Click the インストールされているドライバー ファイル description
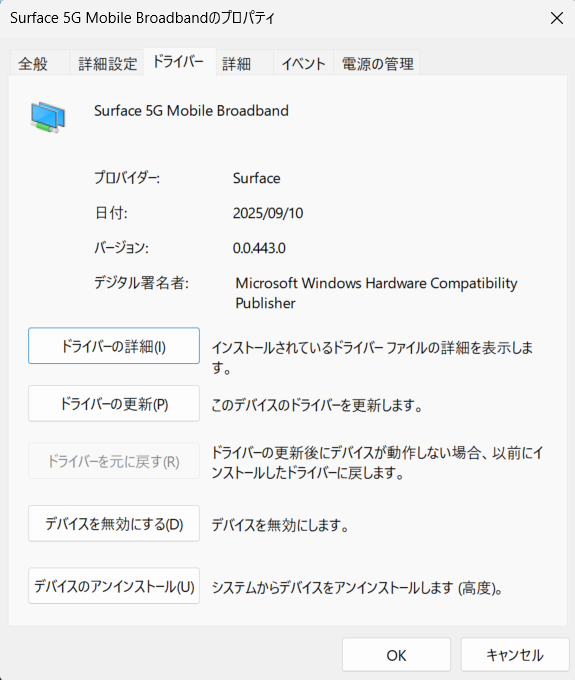Viewport: 575px width, 680px height. [x=372, y=357]
